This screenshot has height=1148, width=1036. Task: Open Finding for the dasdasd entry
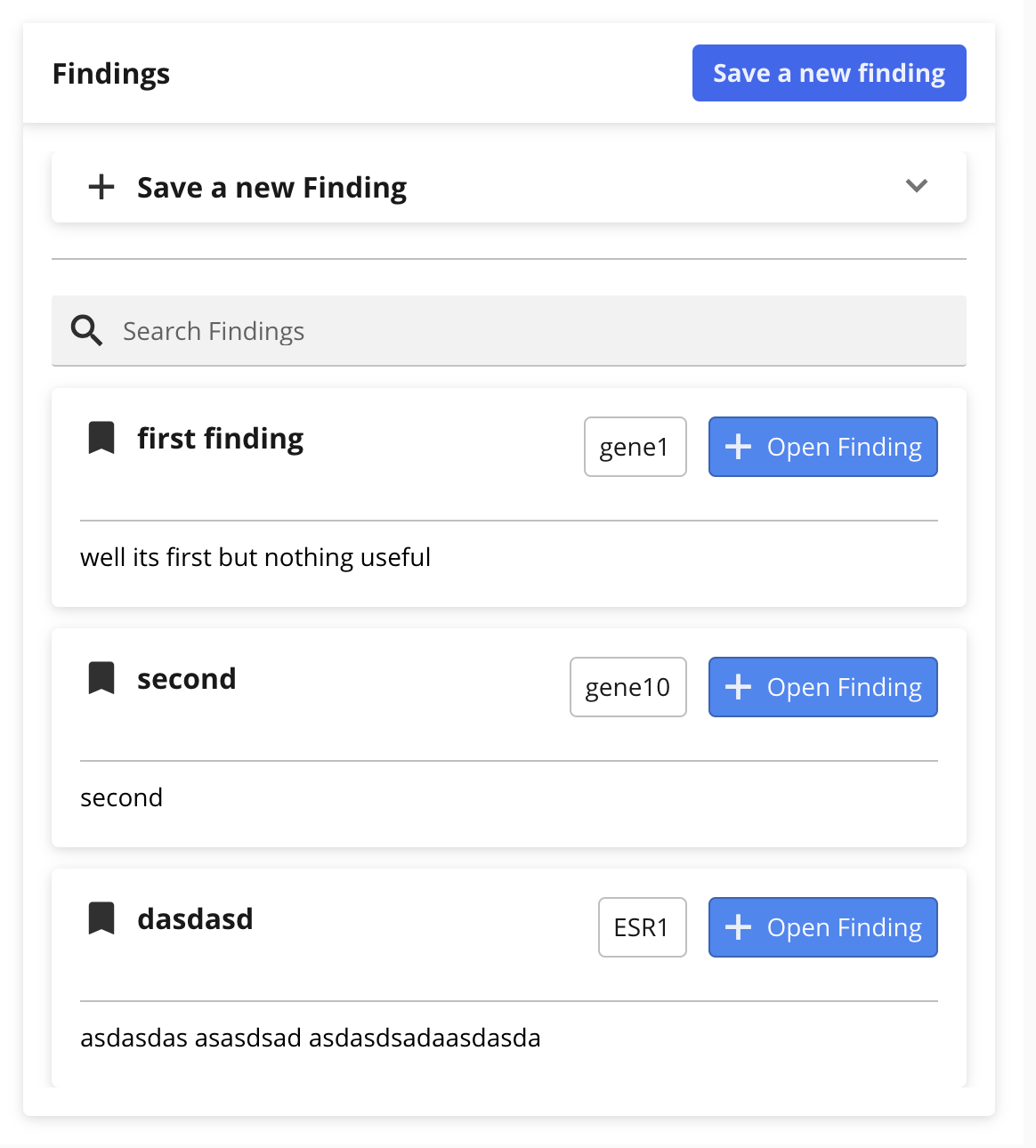tap(823, 927)
